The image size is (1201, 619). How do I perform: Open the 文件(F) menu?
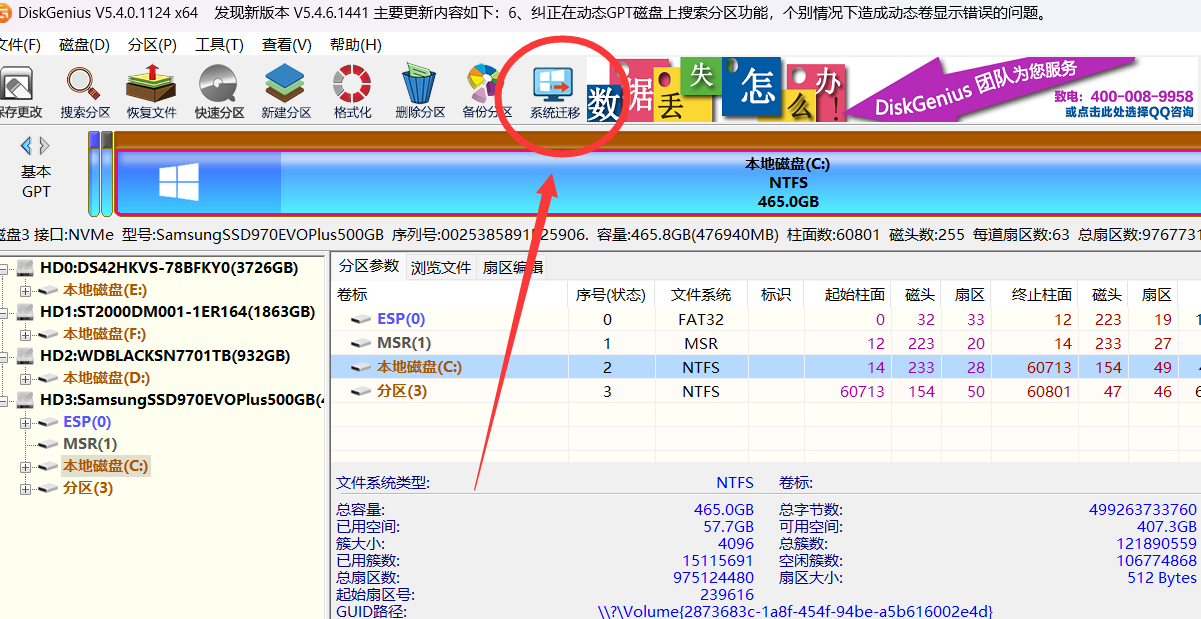tap(19, 45)
